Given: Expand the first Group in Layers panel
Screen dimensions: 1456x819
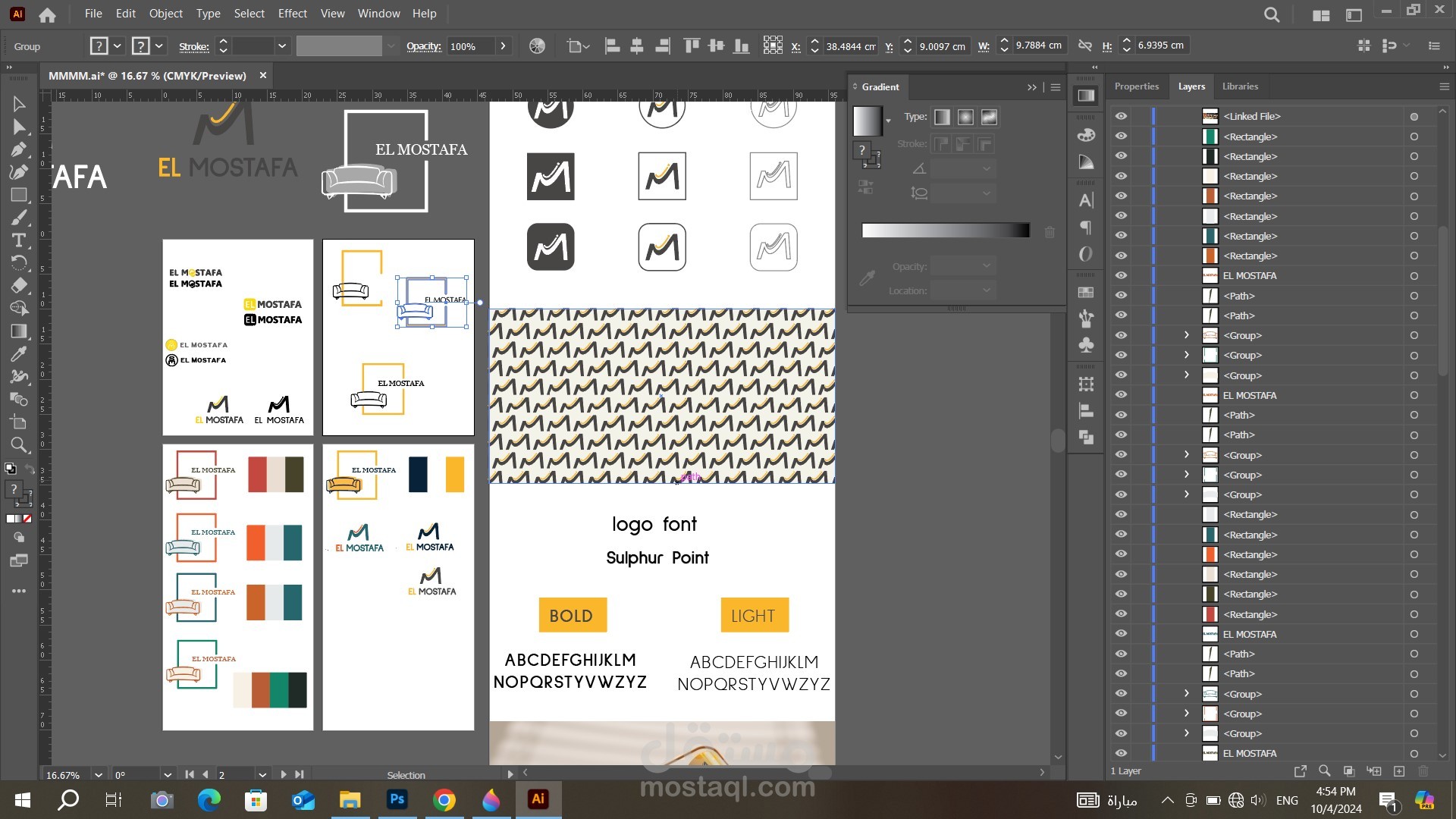Looking at the screenshot, I should coord(1187,335).
